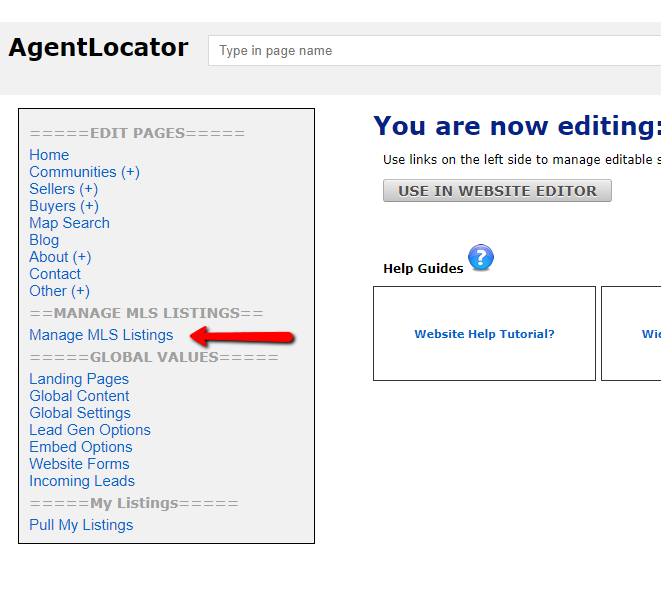
Task: Click the 'Help Guides' heading text
Action: [x=423, y=269]
